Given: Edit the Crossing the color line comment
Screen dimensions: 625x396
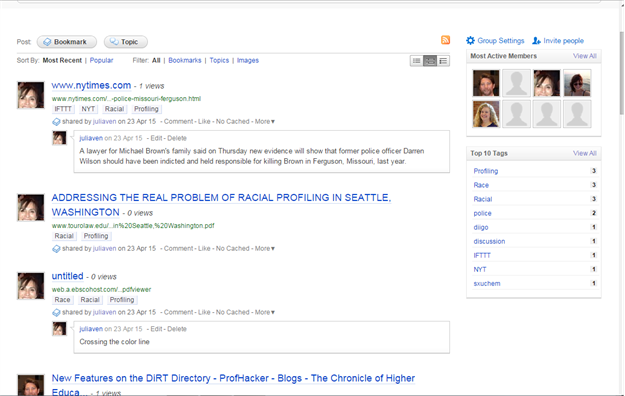Looking at the screenshot, I should pyautogui.click(x=156, y=329).
